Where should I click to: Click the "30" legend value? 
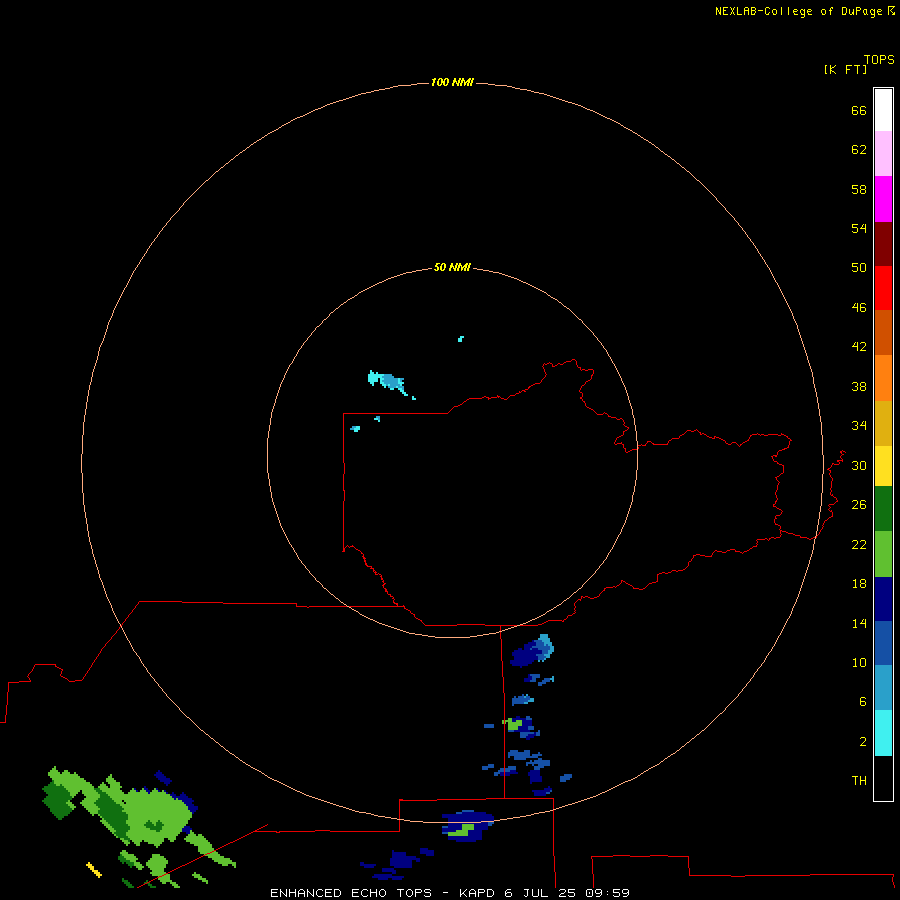[859, 465]
